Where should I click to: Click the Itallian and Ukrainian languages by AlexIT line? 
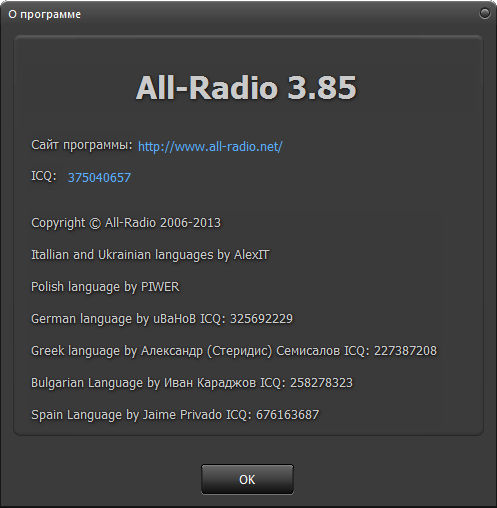[x=150, y=255]
